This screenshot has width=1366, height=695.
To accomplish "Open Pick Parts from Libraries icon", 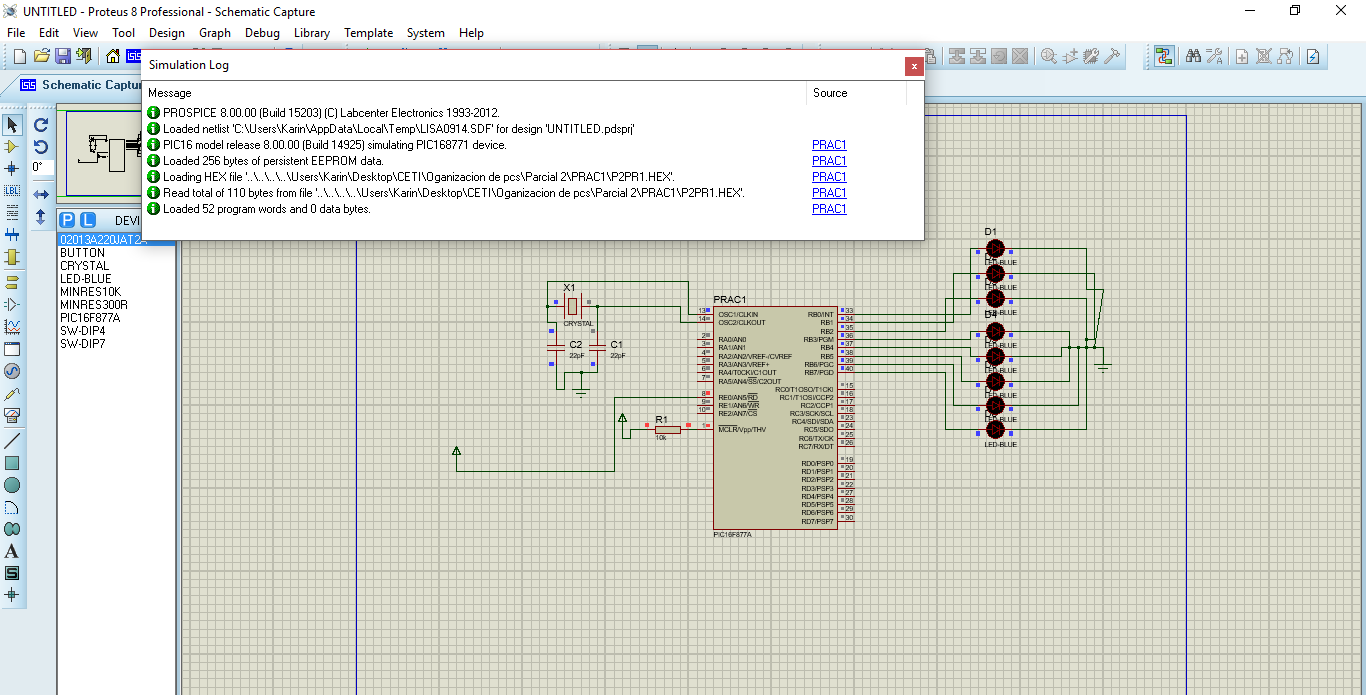I will click(x=1049, y=56).
